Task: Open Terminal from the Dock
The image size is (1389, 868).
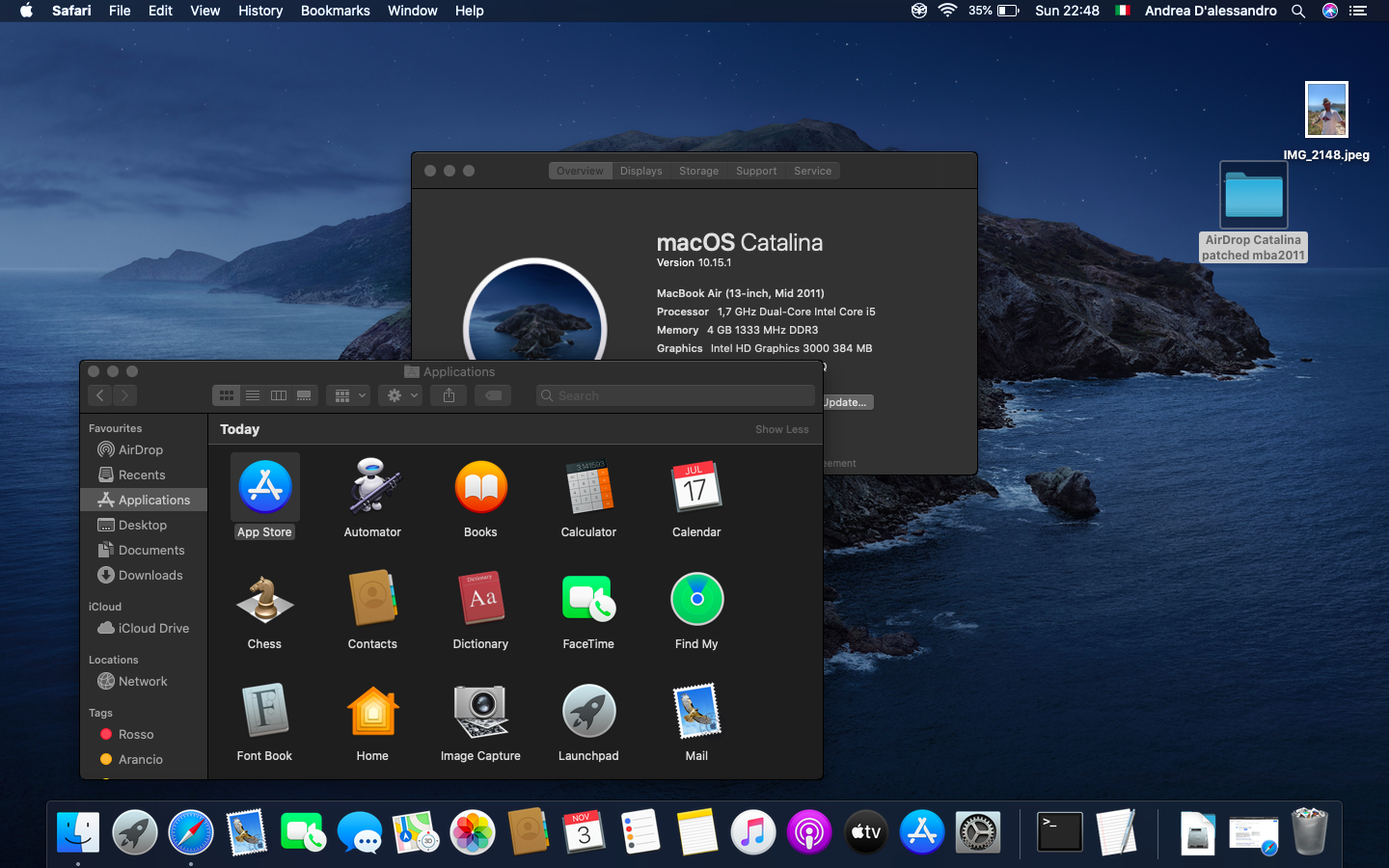Action: pyautogui.click(x=1060, y=831)
